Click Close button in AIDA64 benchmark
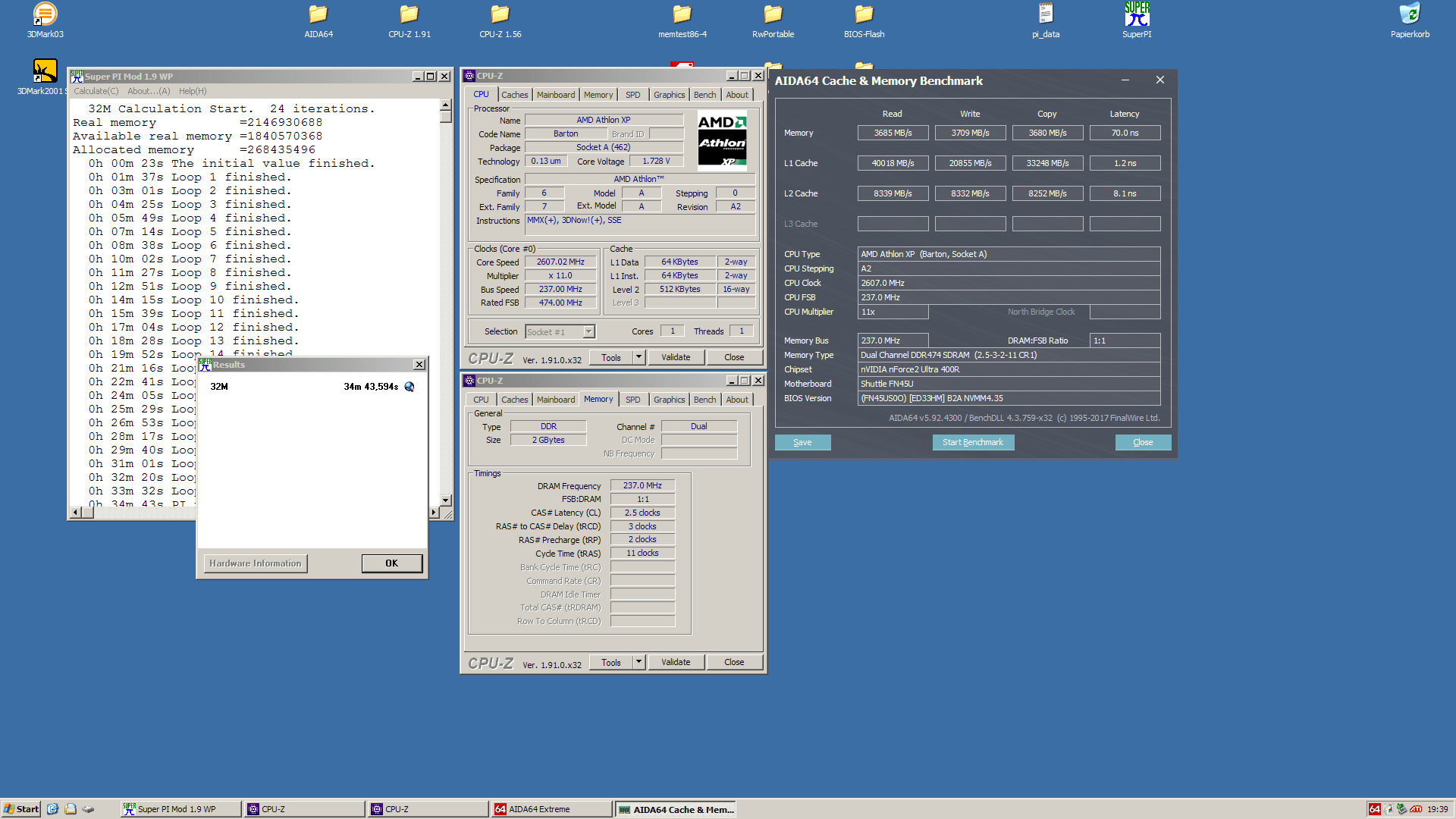Viewport: 1456px width, 819px height. pyautogui.click(x=1143, y=442)
